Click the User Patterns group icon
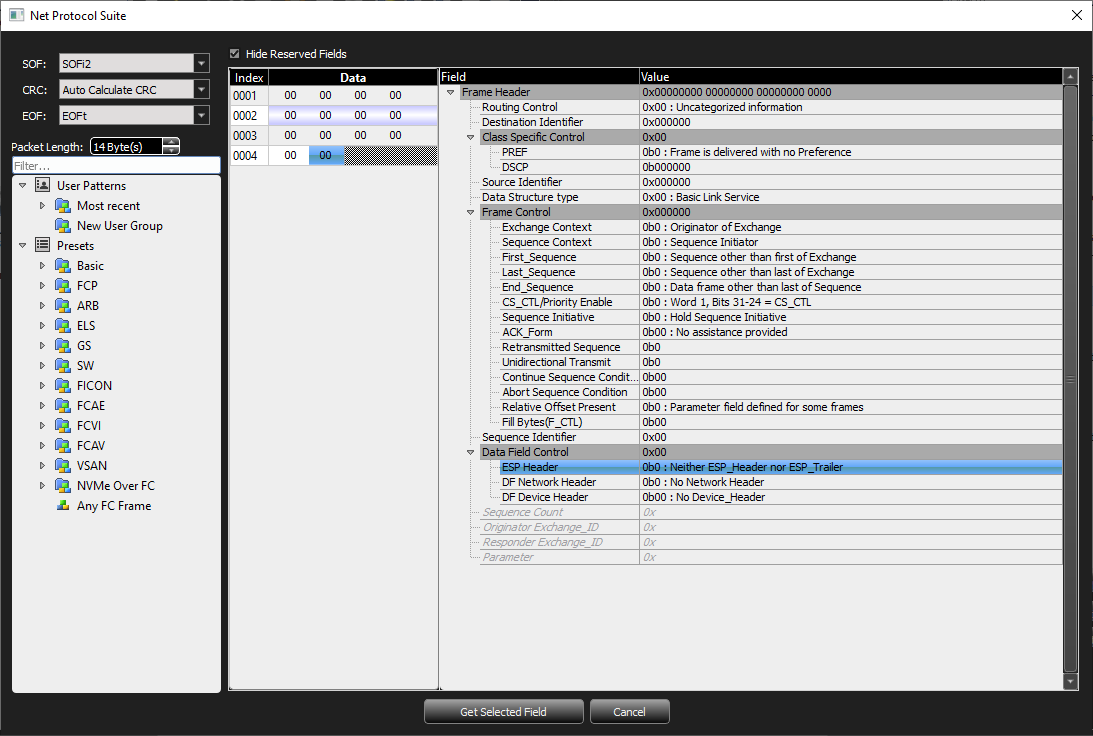1093x736 pixels. [x=43, y=185]
